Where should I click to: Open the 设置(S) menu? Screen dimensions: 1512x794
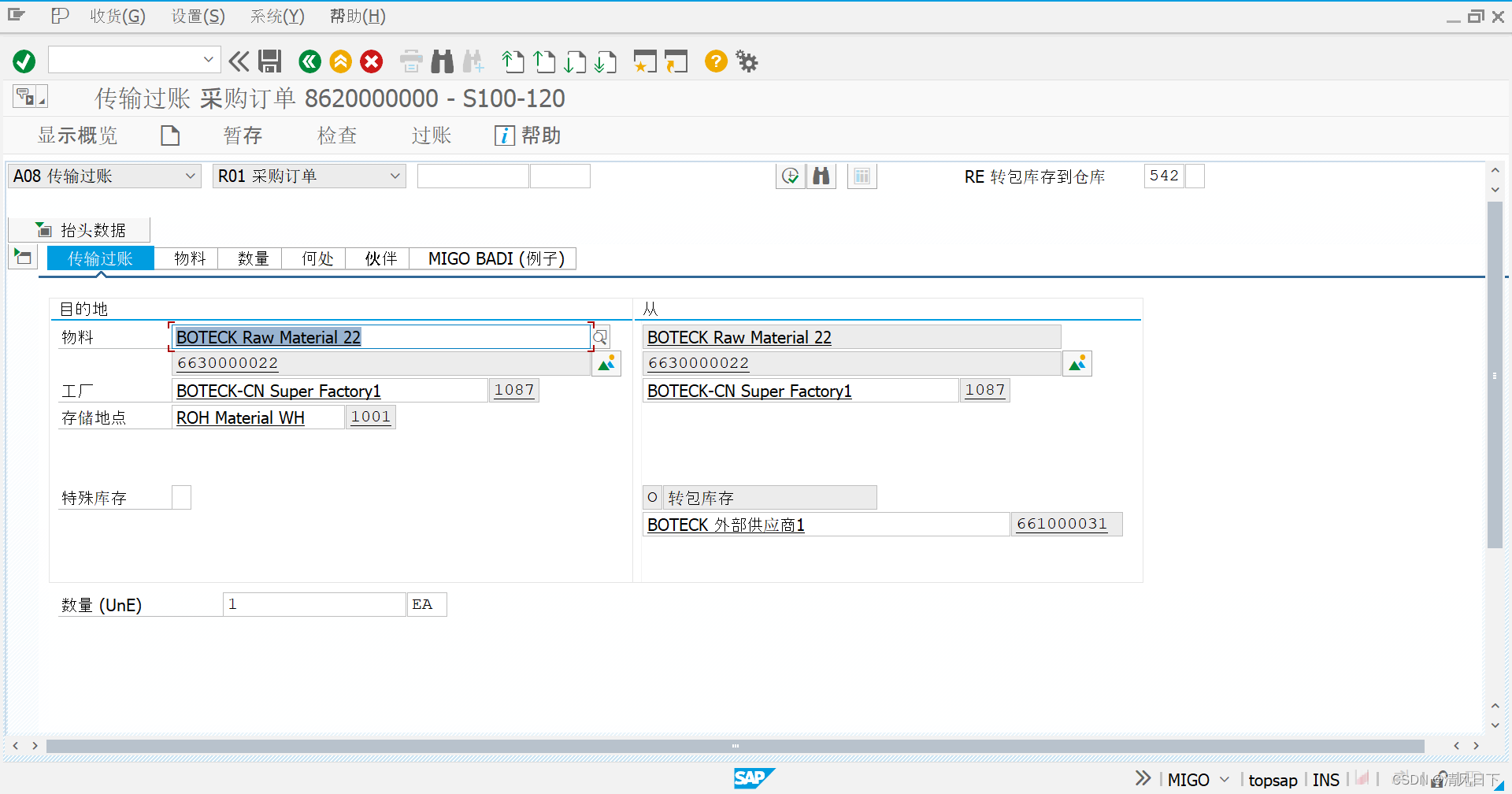click(198, 16)
